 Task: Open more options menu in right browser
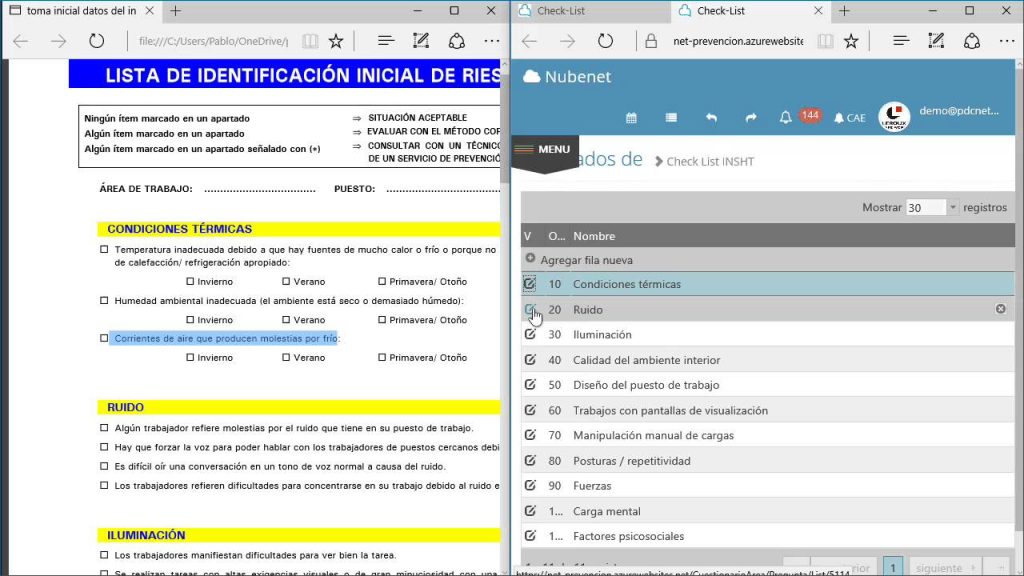(x=1007, y=41)
